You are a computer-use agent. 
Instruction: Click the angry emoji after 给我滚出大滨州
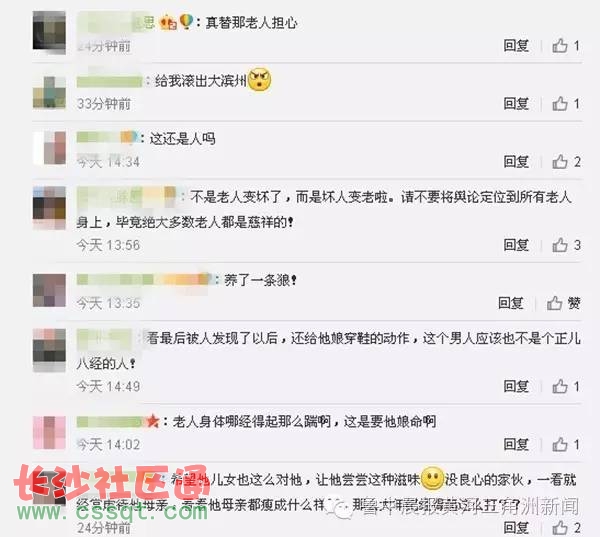click(x=259, y=80)
